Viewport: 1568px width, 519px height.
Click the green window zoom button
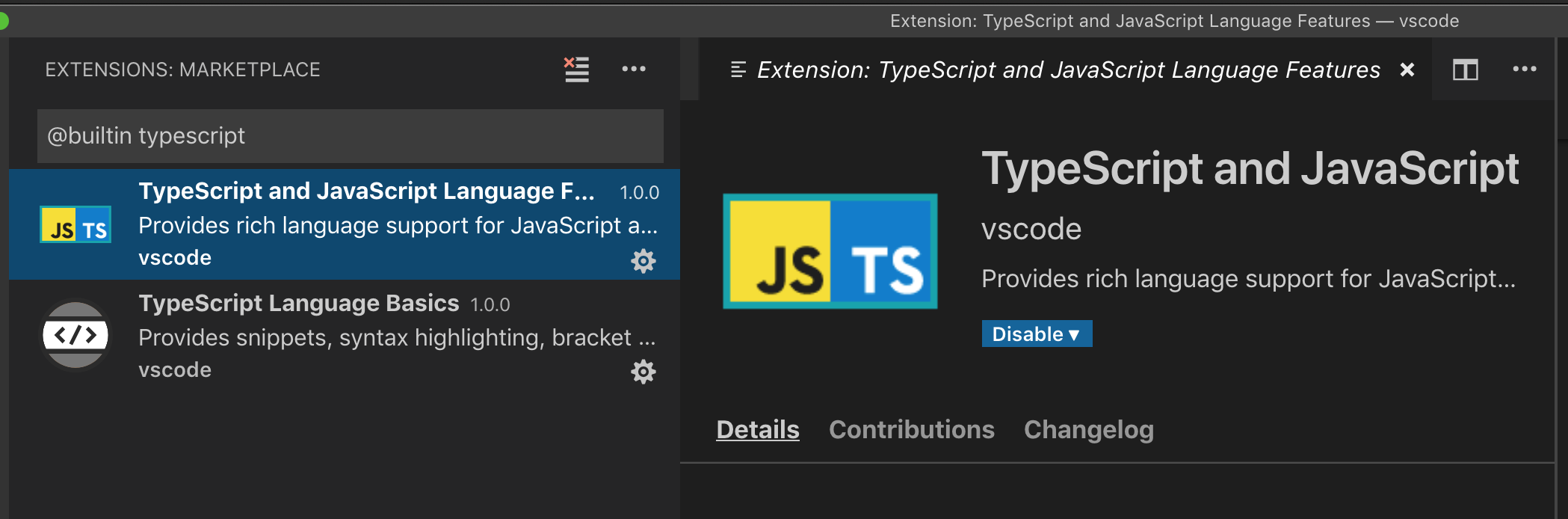click(3, 21)
